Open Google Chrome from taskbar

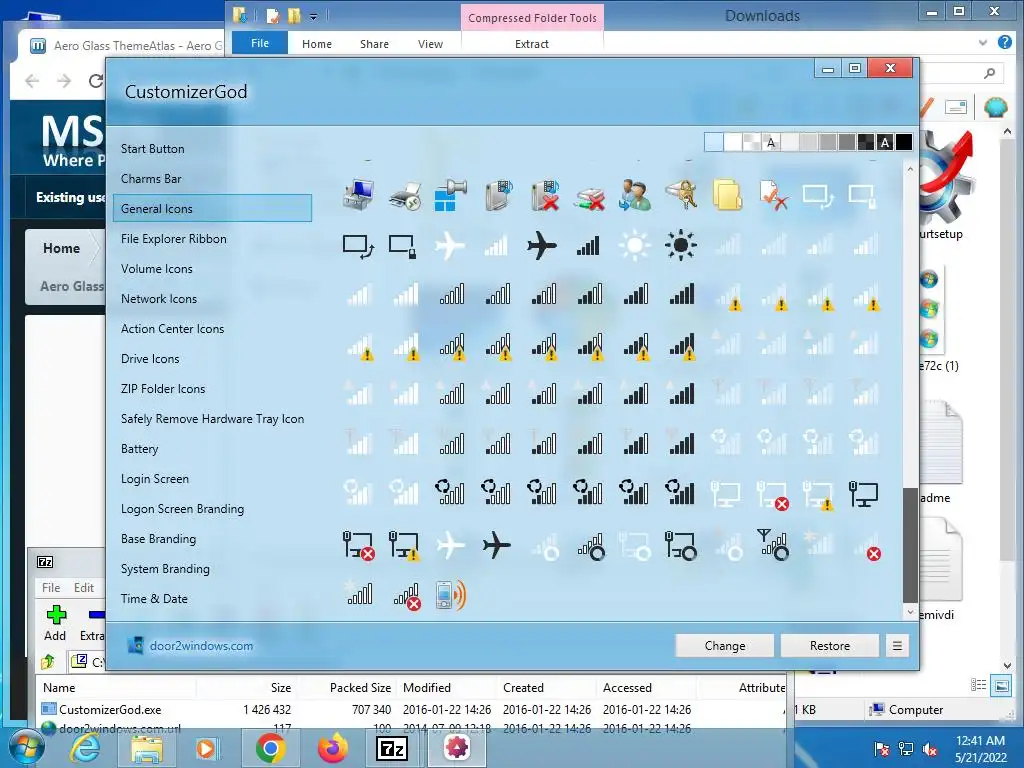pos(270,748)
